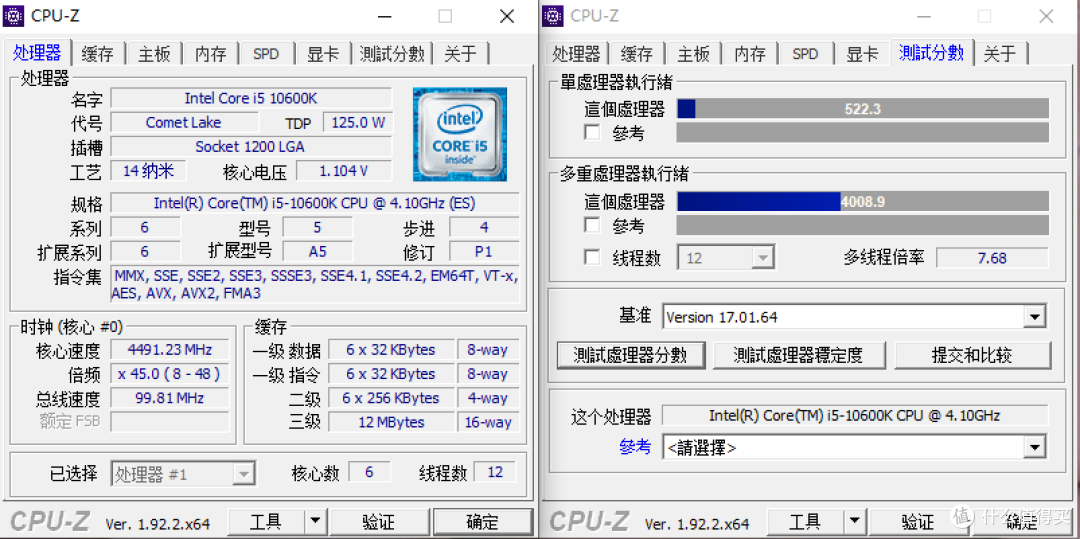
Task: Click the empty single thread reference bar
Action: tap(863, 132)
